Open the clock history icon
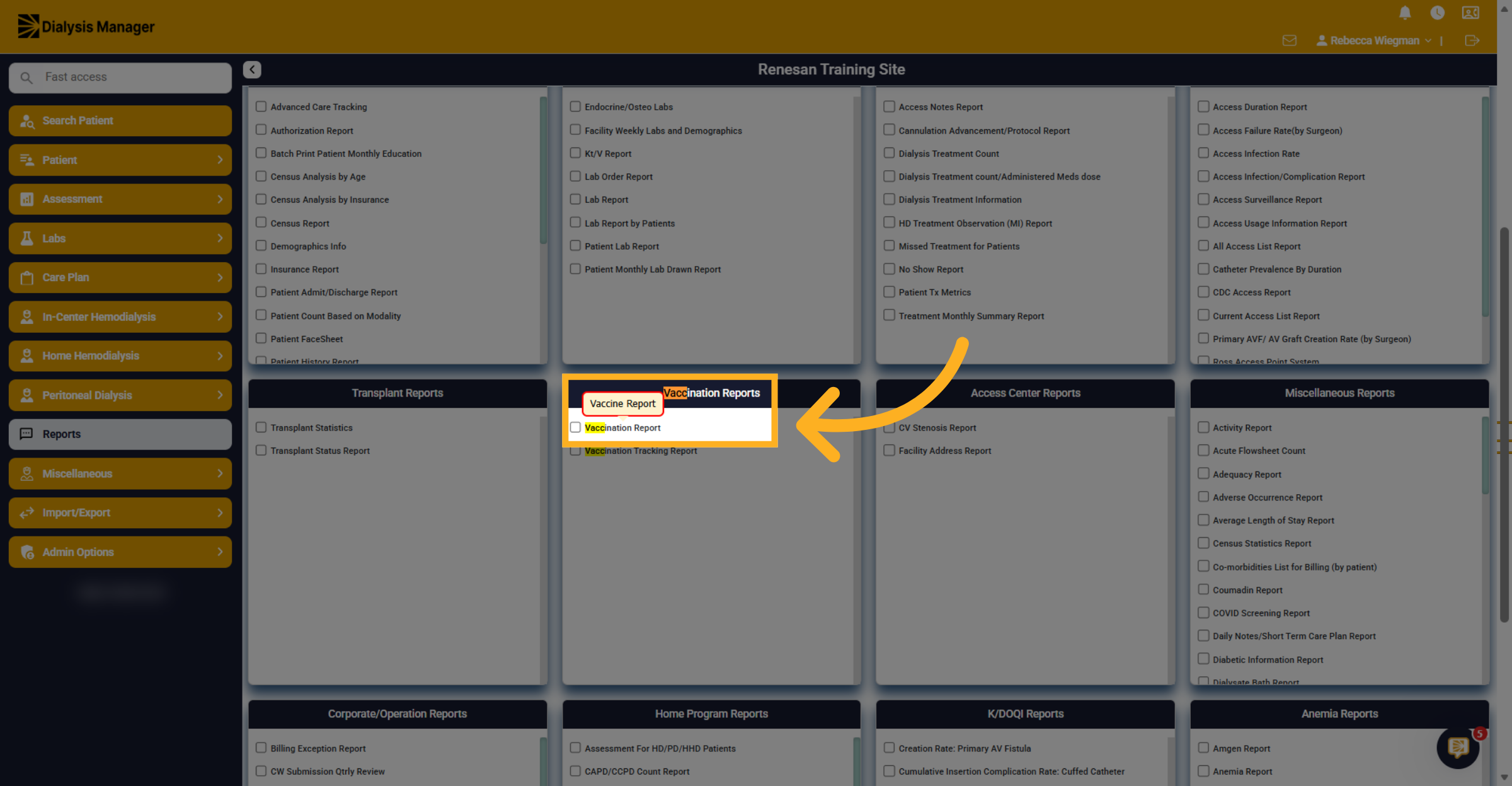 [1438, 13]
